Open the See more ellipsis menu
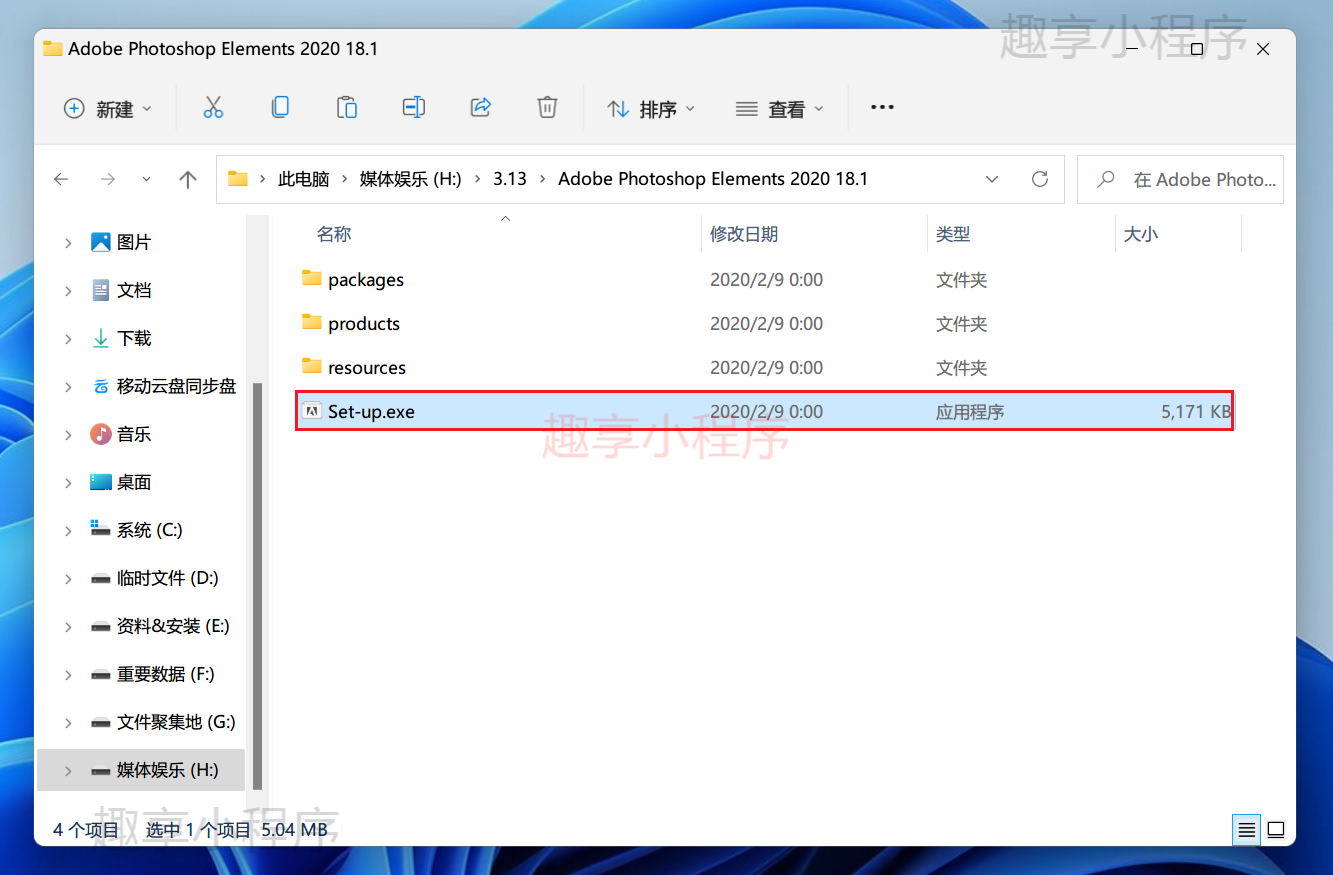 (882, 108)
